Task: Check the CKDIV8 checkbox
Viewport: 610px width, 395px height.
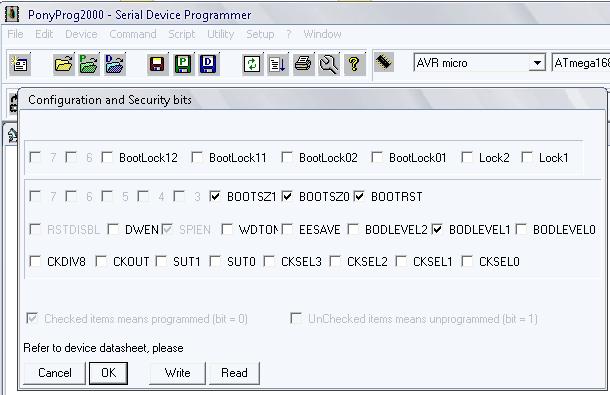Action: 35,261
